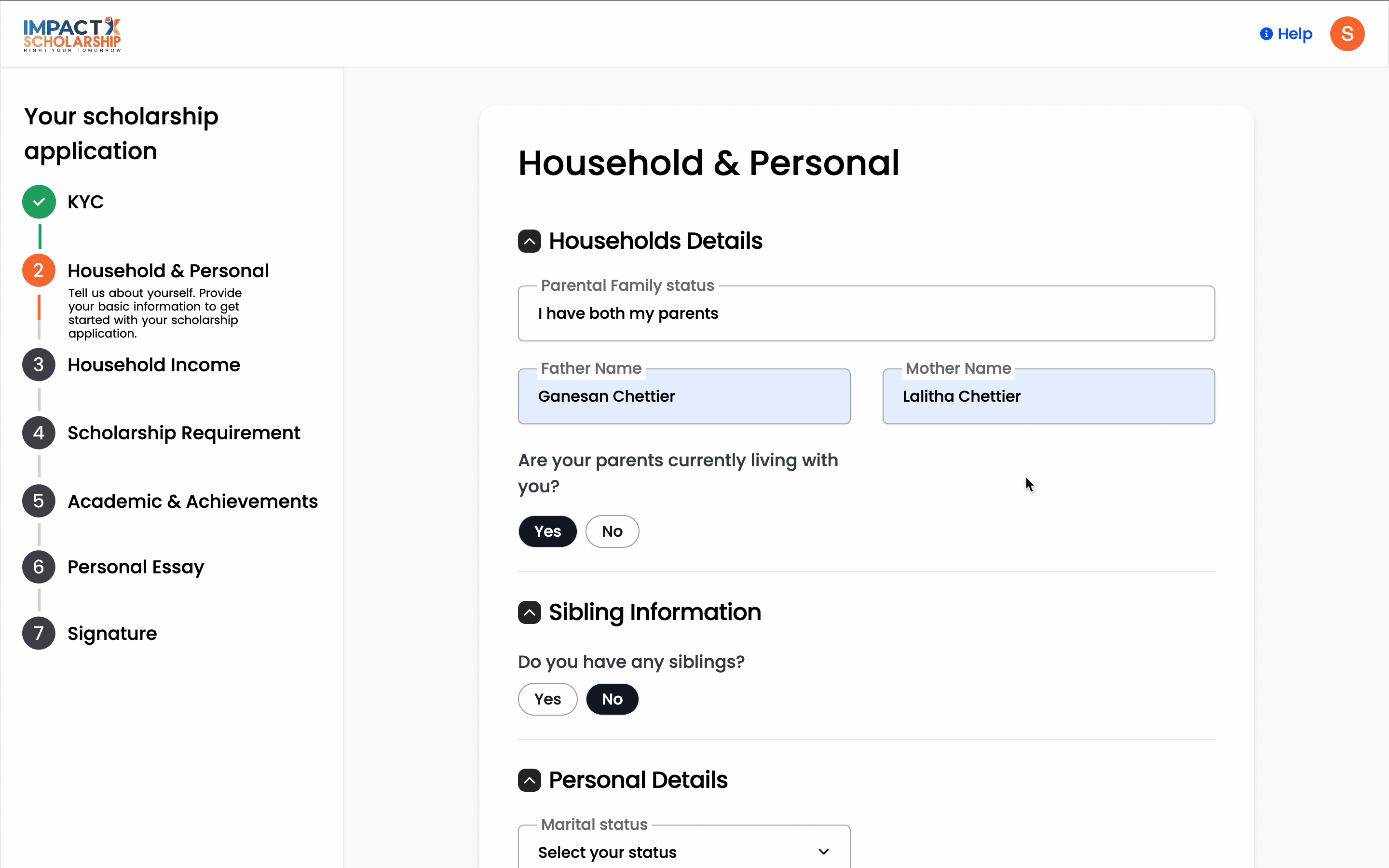
Task: Select Yes for parents living with you
Action: coord(547,531)
